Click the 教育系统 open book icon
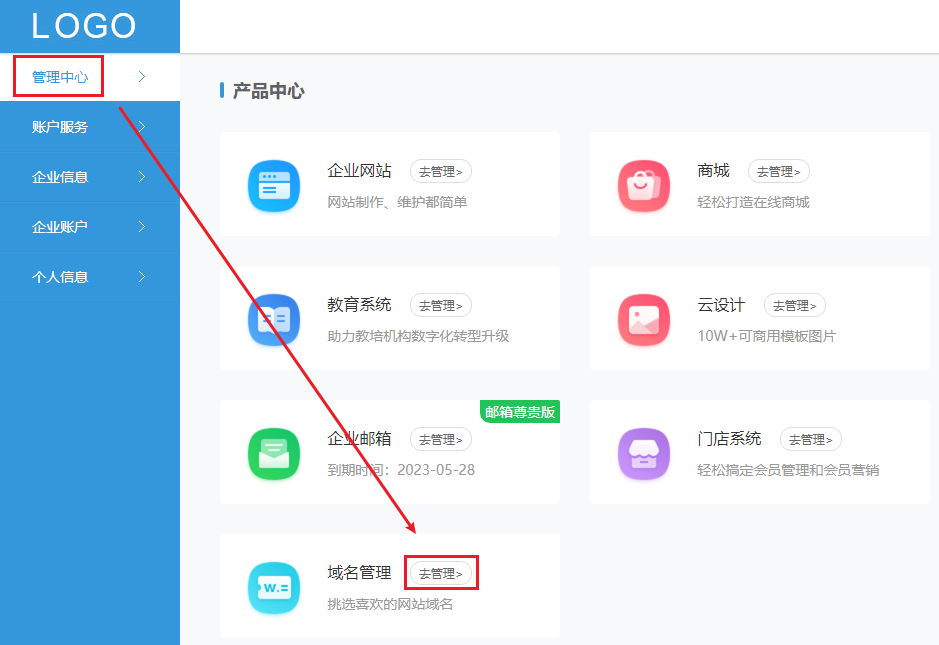This screenshot has height=645, width=939. [x=274, y=320]
